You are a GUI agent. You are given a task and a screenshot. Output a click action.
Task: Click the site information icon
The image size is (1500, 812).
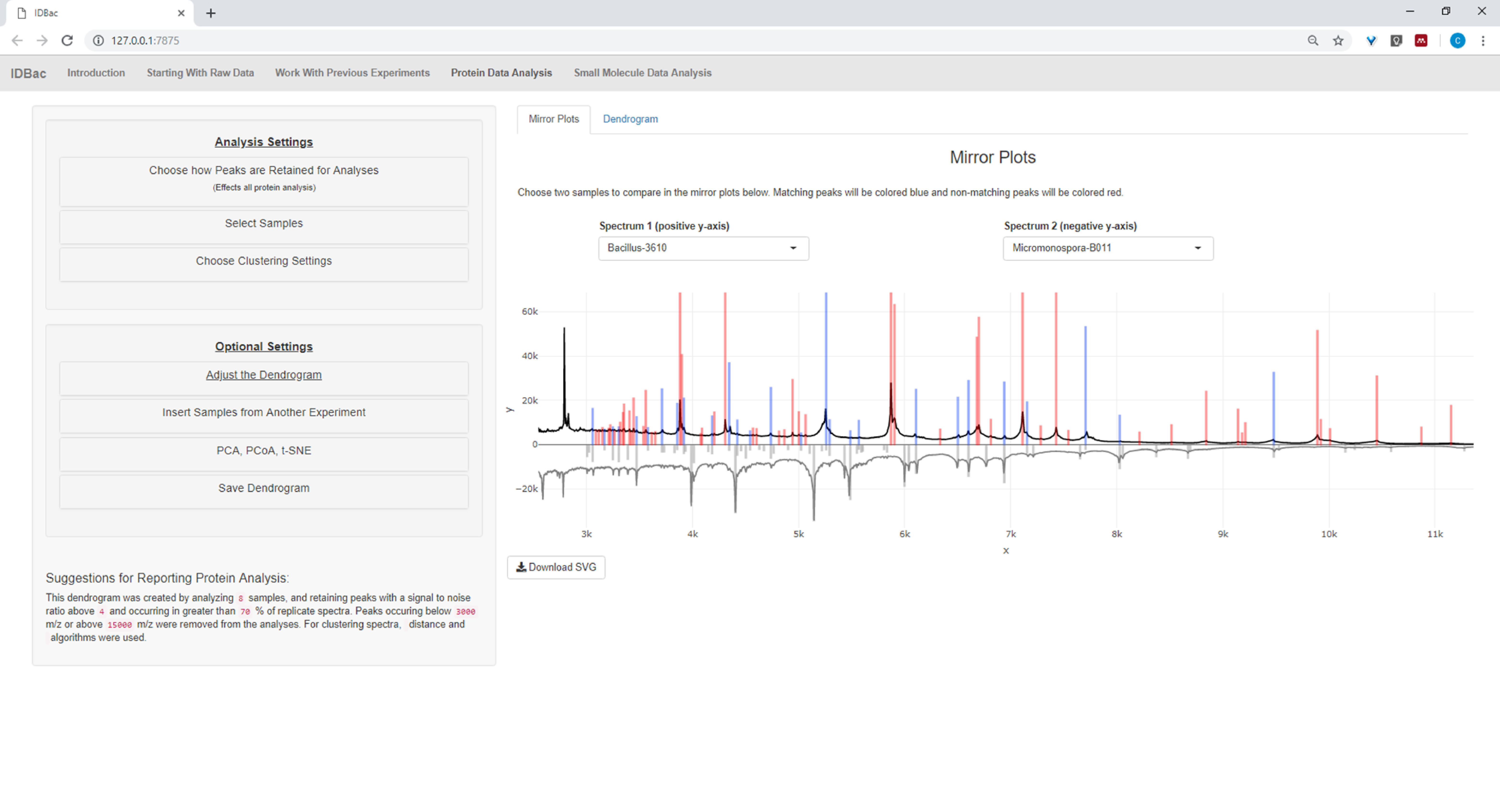(x=98, y=40)
